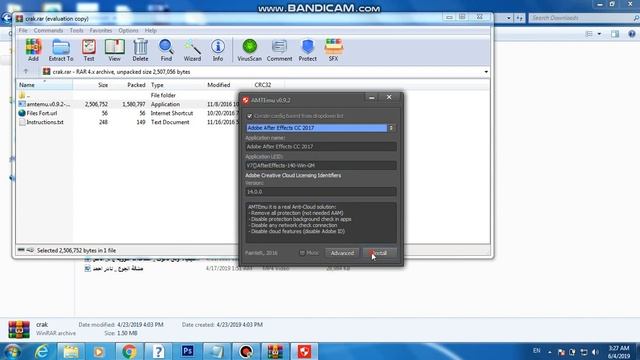The width and height of the screenshot is (640, 360).
Task: Open the Help menu
Action: pyautogui.click(x=151, y=31)
